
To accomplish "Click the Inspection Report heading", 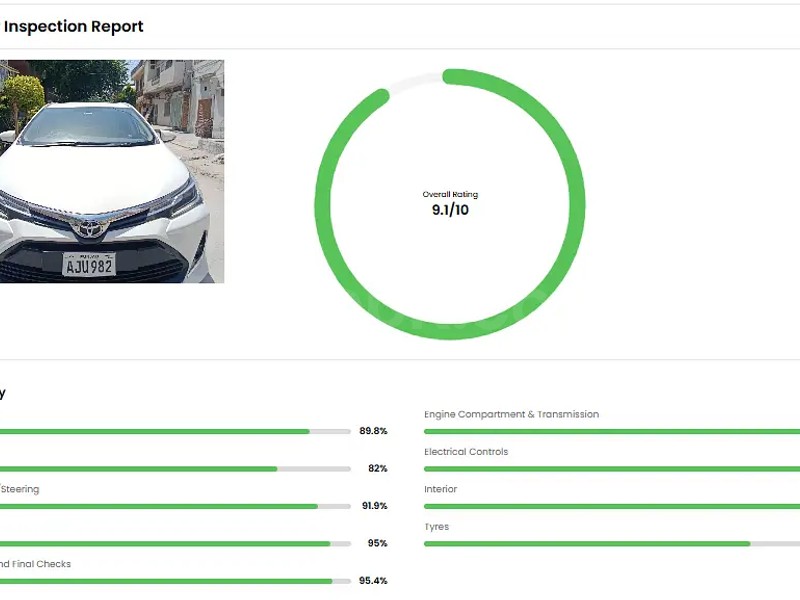I will 73,27.
